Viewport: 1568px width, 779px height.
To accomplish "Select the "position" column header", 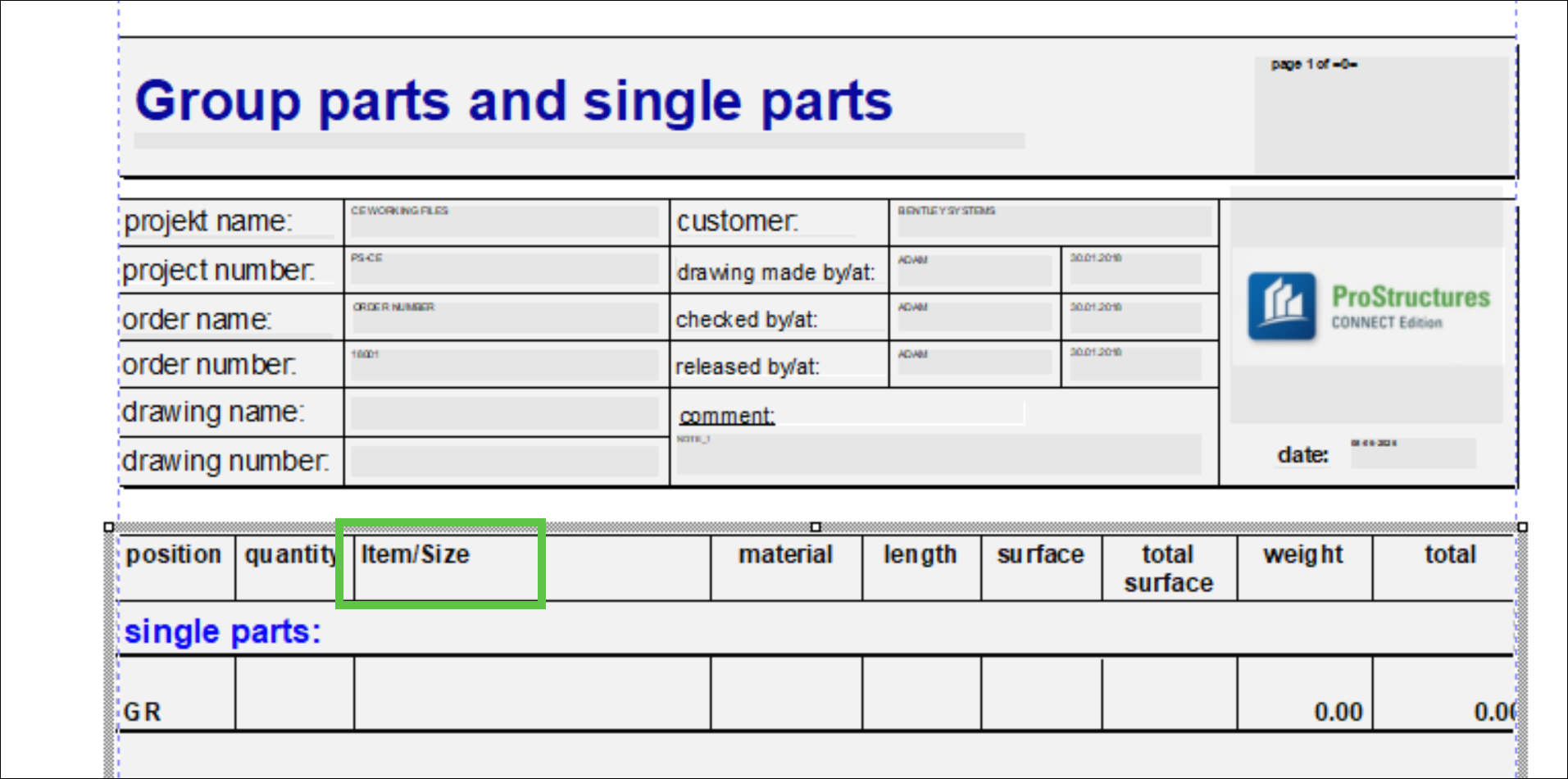I will (x=174, y=555).
